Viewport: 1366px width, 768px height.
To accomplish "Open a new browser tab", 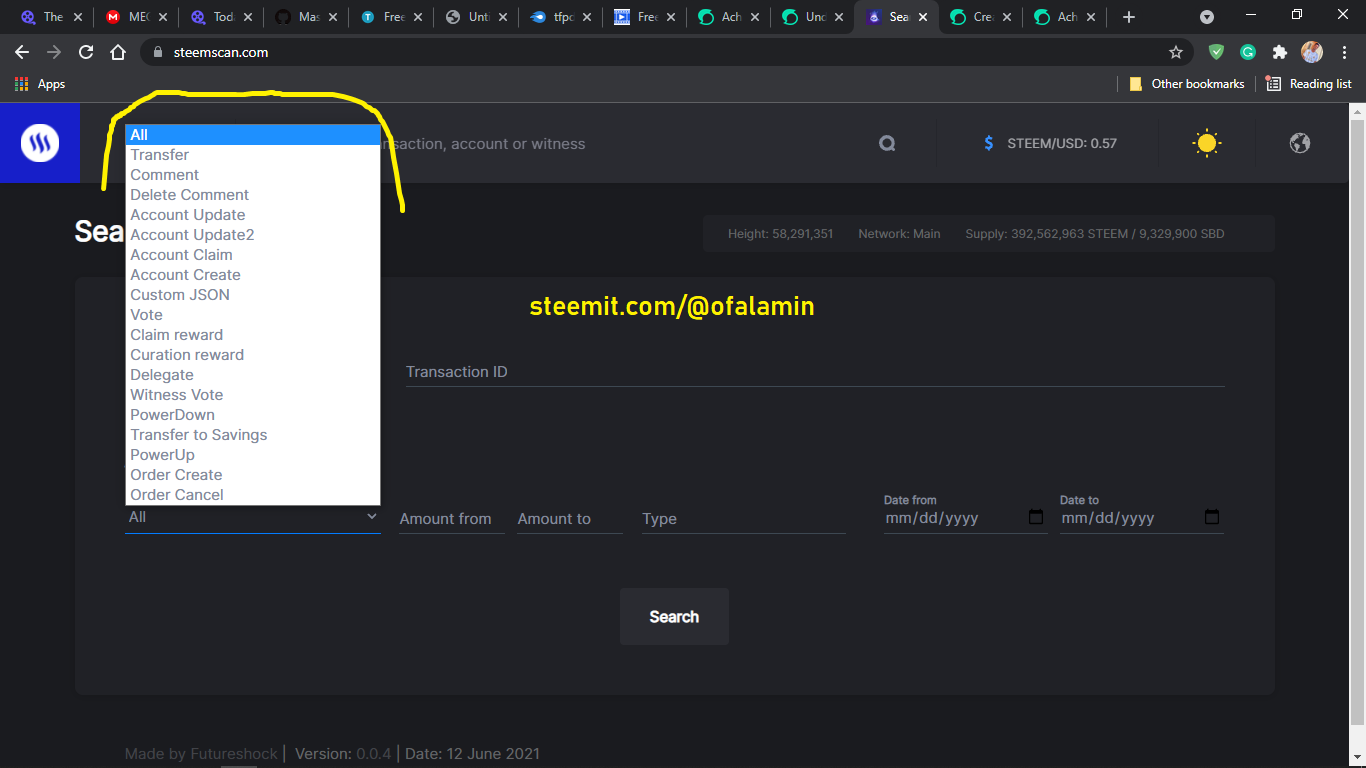I will [1129, 17].
